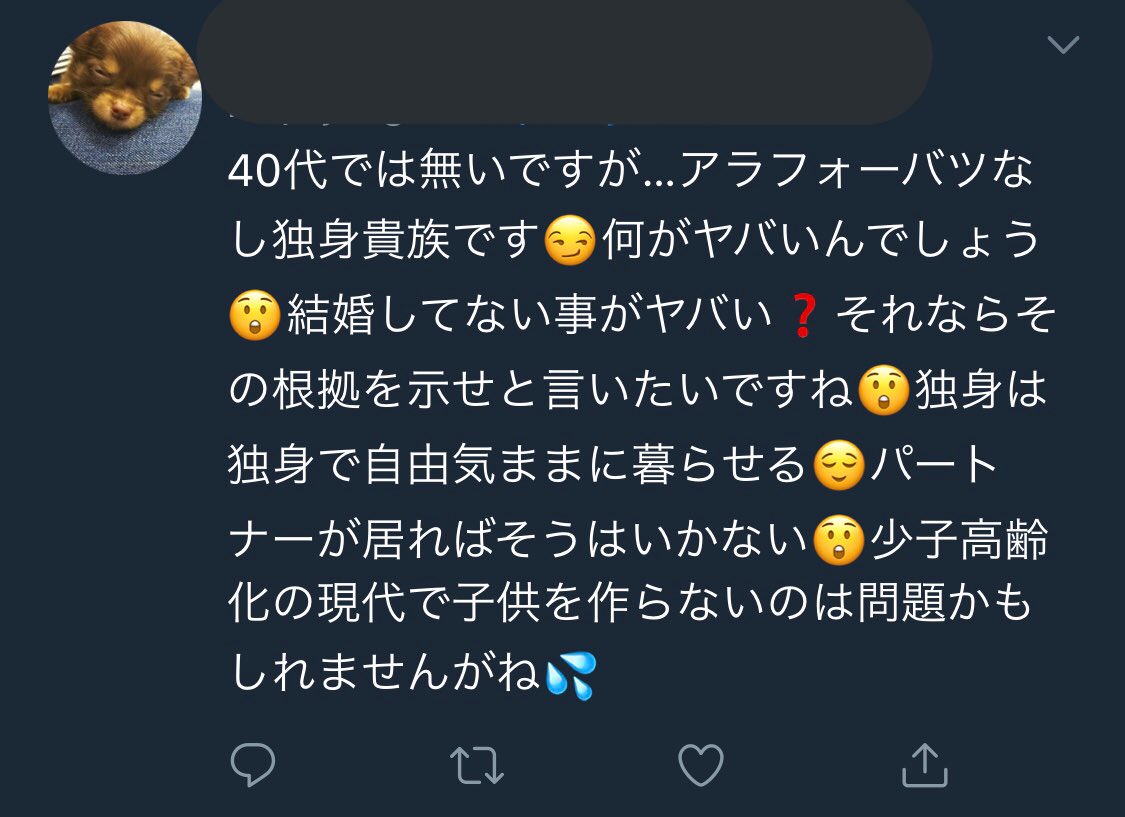Open the reply speech bubble icon
The height and width of the screenshot is (817, 1125).
coord(253,765)
